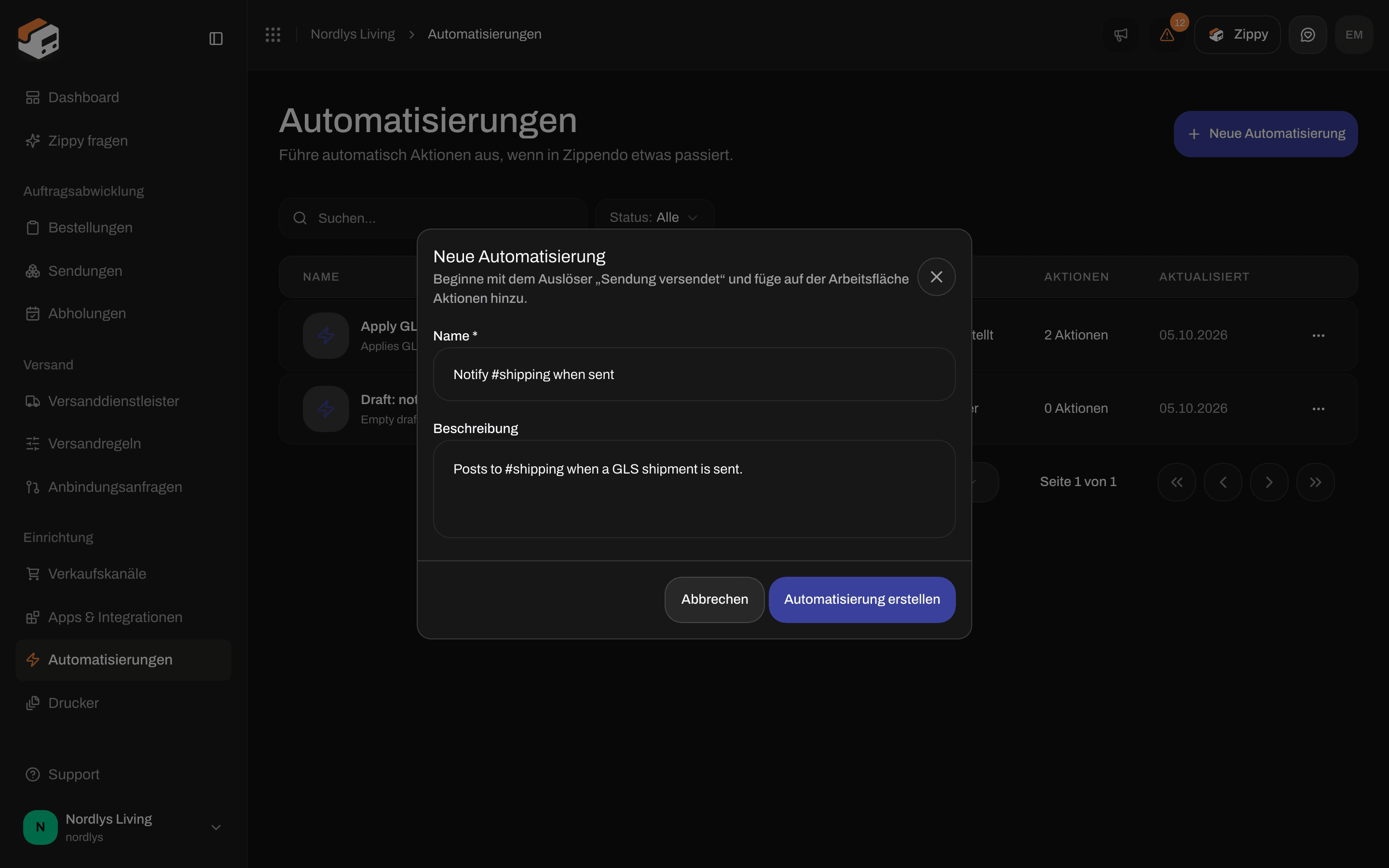Go to Sendungen

click(123, 271)
